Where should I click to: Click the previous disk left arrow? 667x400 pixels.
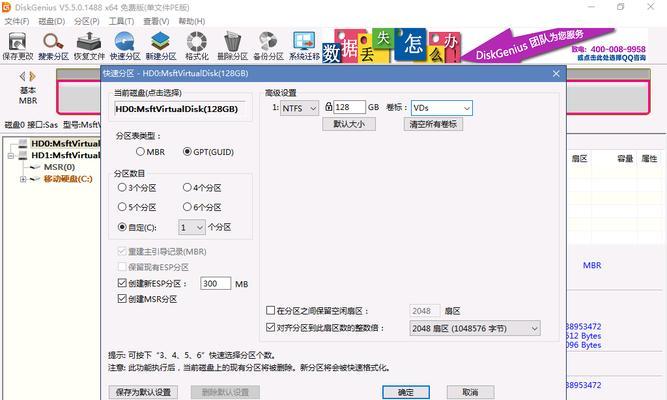[22, 77]
